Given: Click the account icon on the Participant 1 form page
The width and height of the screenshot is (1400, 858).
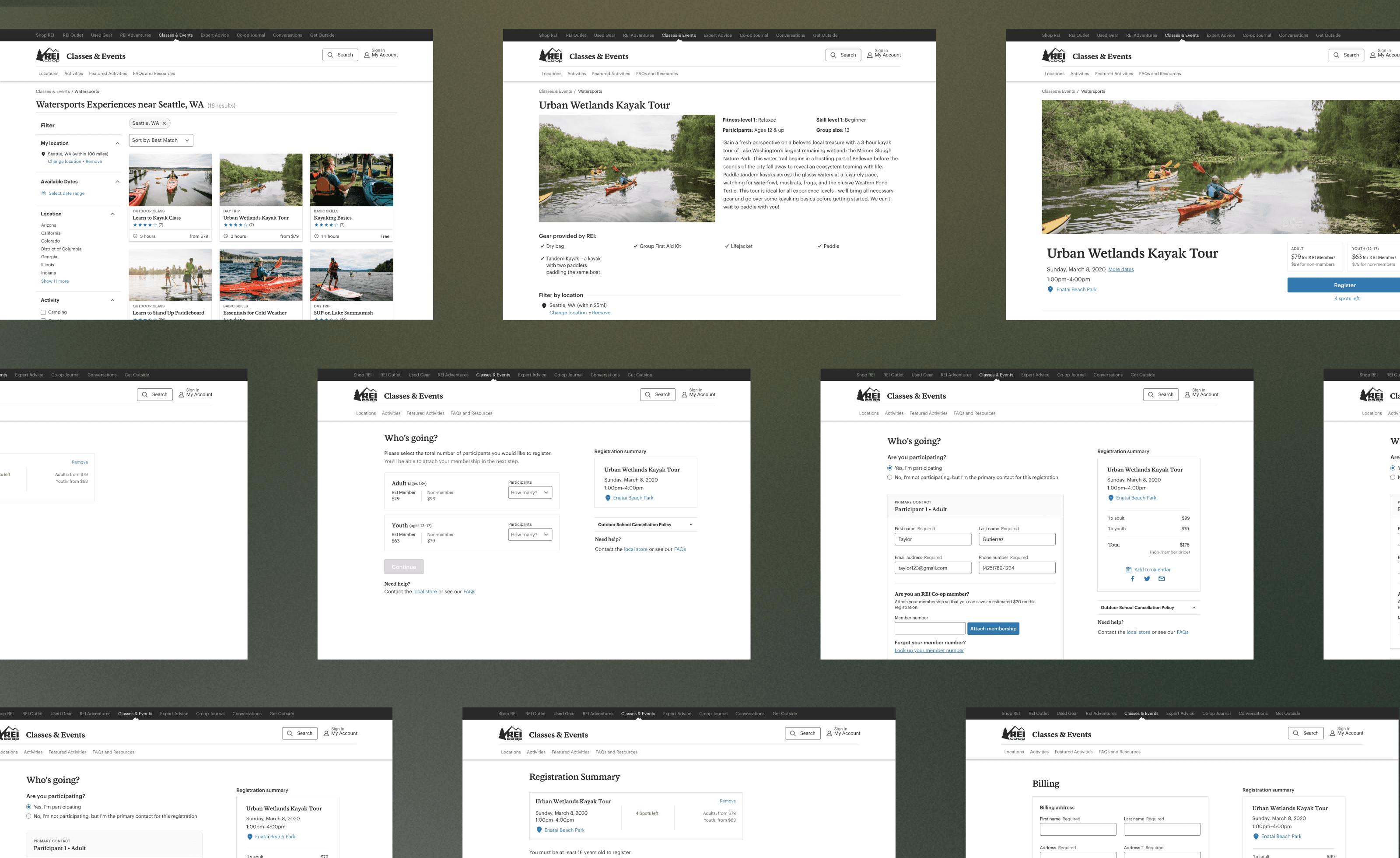Looking at the screenshot, I should tap(1187, 394).
